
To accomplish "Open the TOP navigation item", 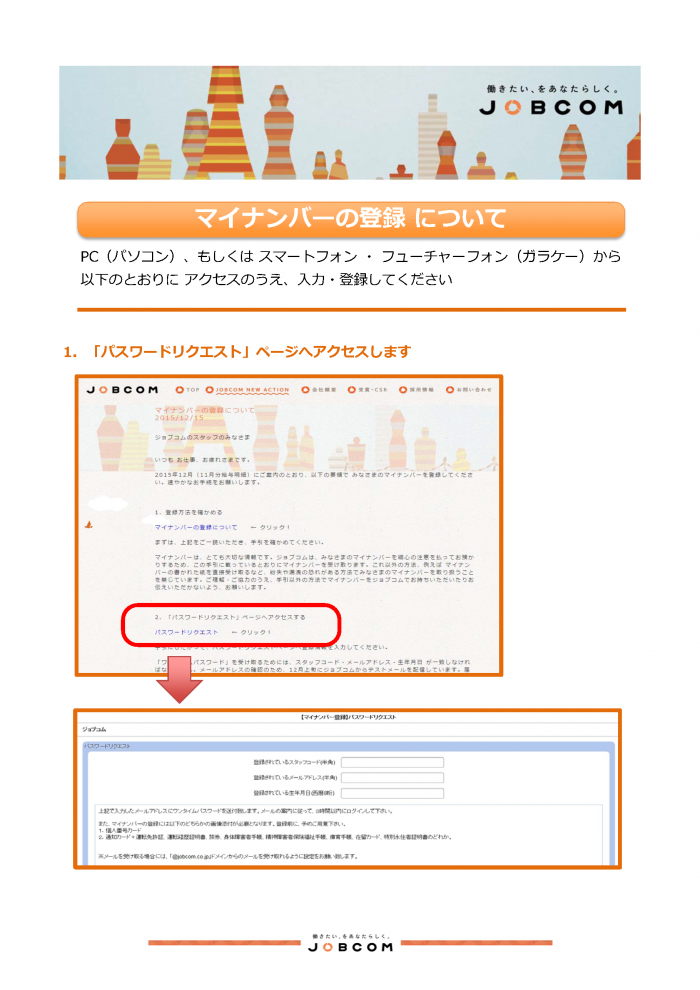I will click(187, 390).
